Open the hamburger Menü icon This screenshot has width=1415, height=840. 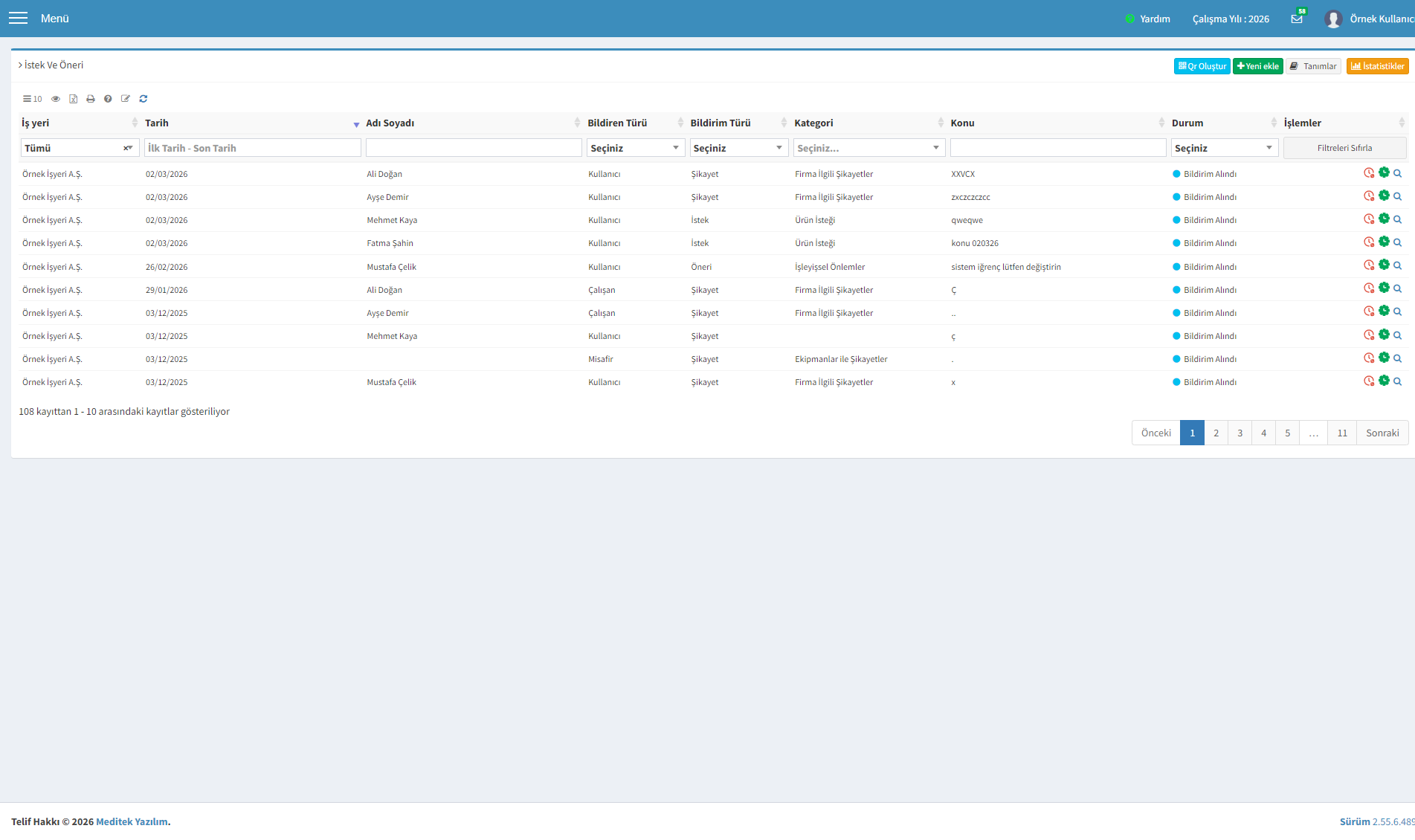[18, 18]
